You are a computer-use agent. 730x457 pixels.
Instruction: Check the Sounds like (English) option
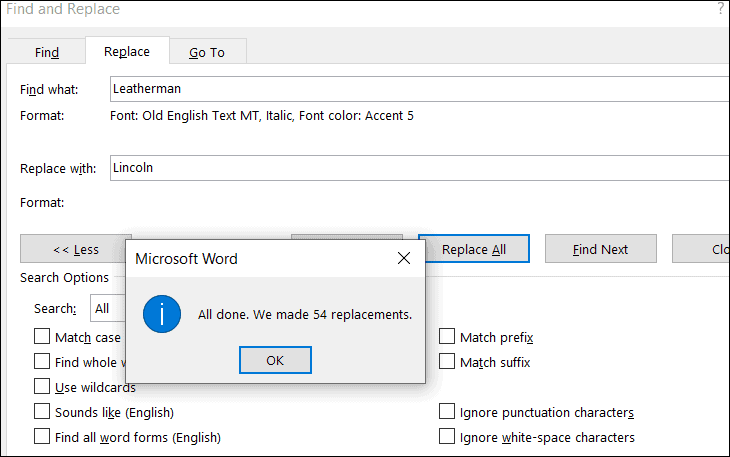pyautogui.click(x=42, y=412)
